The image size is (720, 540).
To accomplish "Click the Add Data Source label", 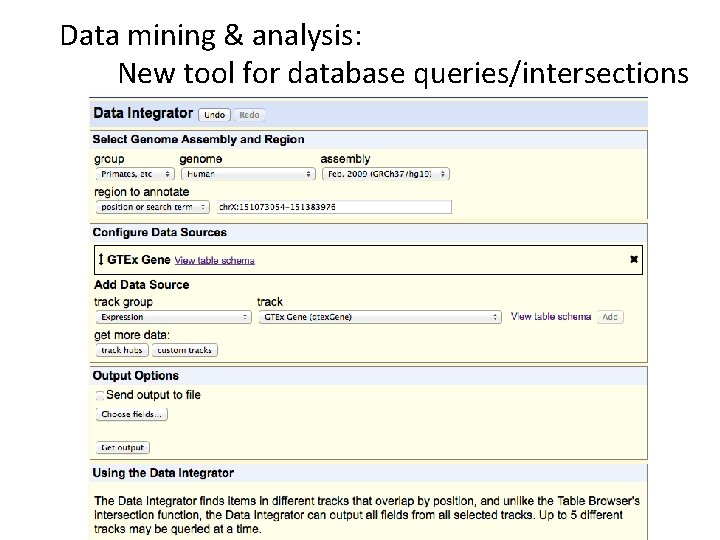I will click(141, 285).
